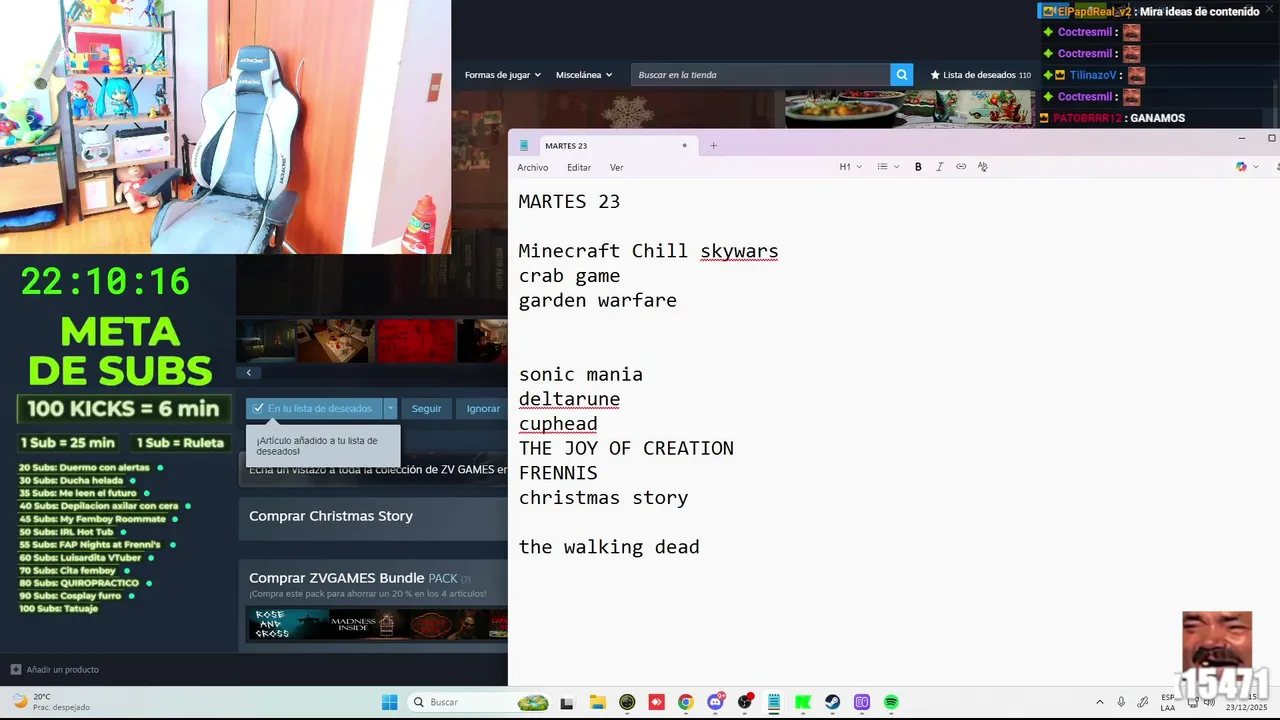Image resolution: width=1280 pixels, height=720 pixels.
Task: Open the Ver menu in Notepad
Action: click(x=616, y=168)
